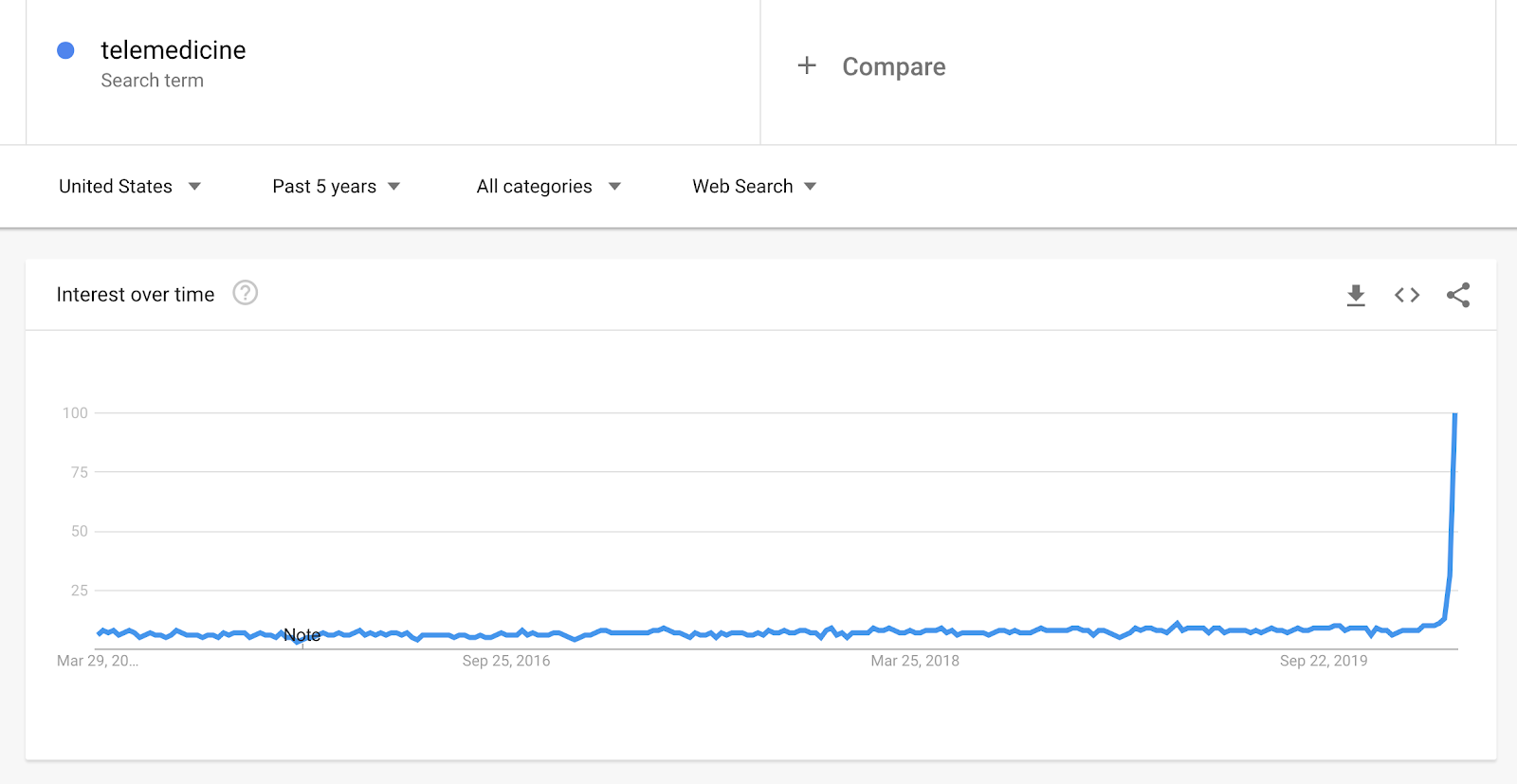
Task: Share the Interest over time chart
Action: point(1458,295)
